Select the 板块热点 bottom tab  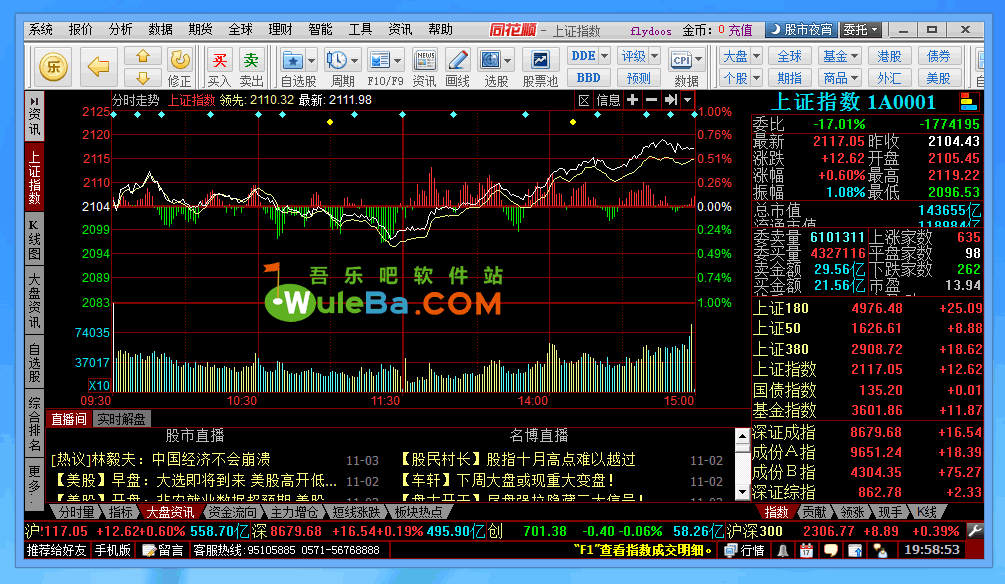click(x=418, y=512)
